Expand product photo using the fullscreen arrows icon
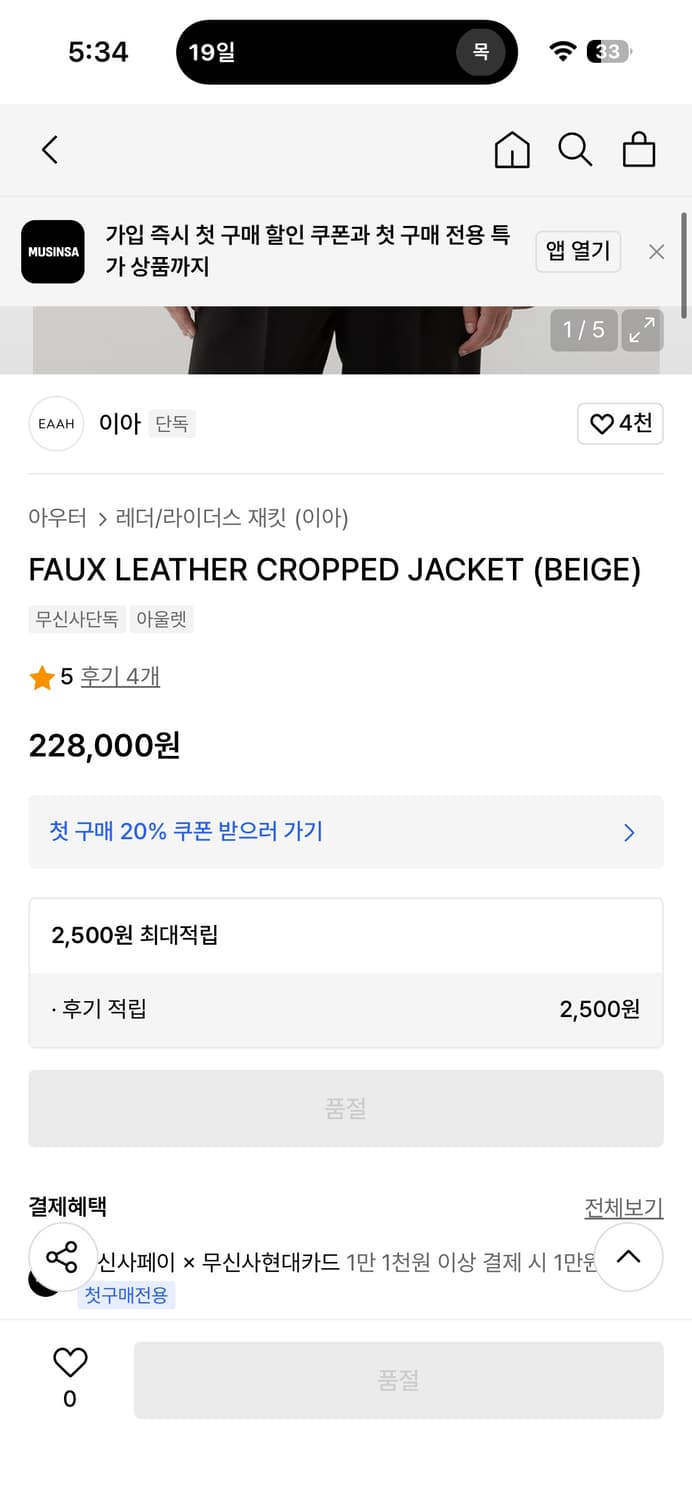 [642, 330]
